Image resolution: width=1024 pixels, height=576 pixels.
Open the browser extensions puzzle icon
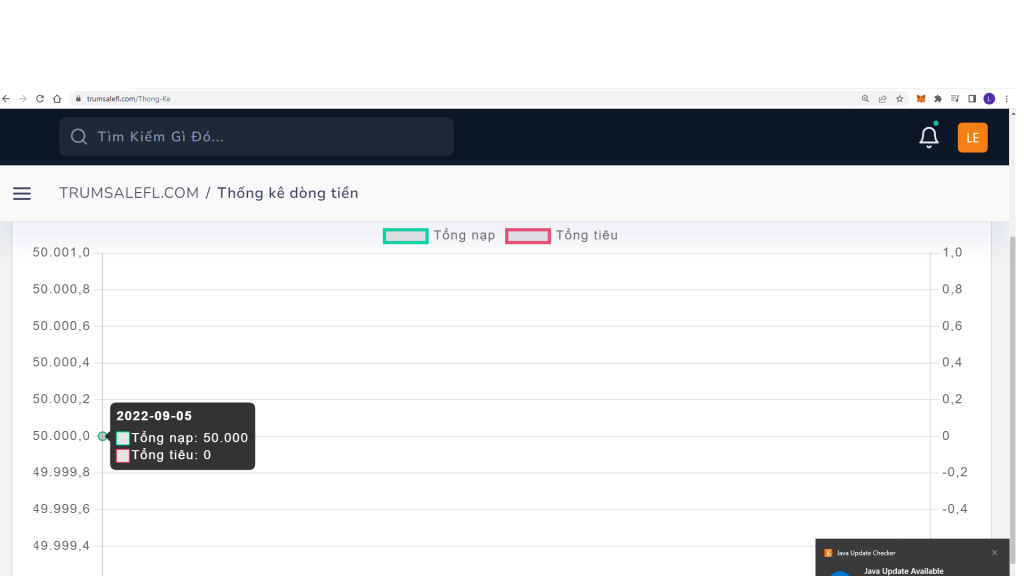tap(938, 99)
